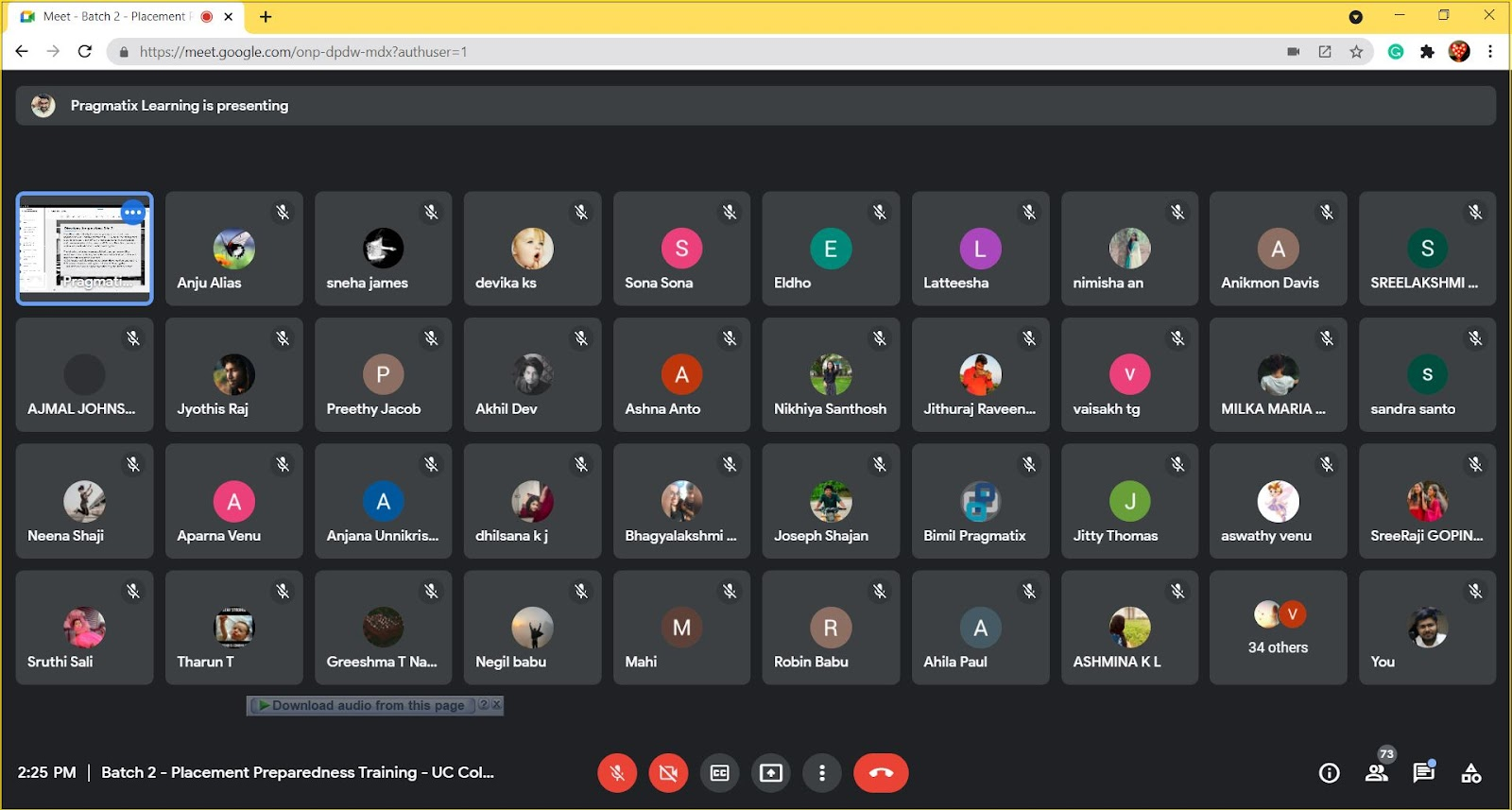Click Pragmatix Learning is presenting banner
This screenshot has height=810, width=1512.
tap(755, 106)
